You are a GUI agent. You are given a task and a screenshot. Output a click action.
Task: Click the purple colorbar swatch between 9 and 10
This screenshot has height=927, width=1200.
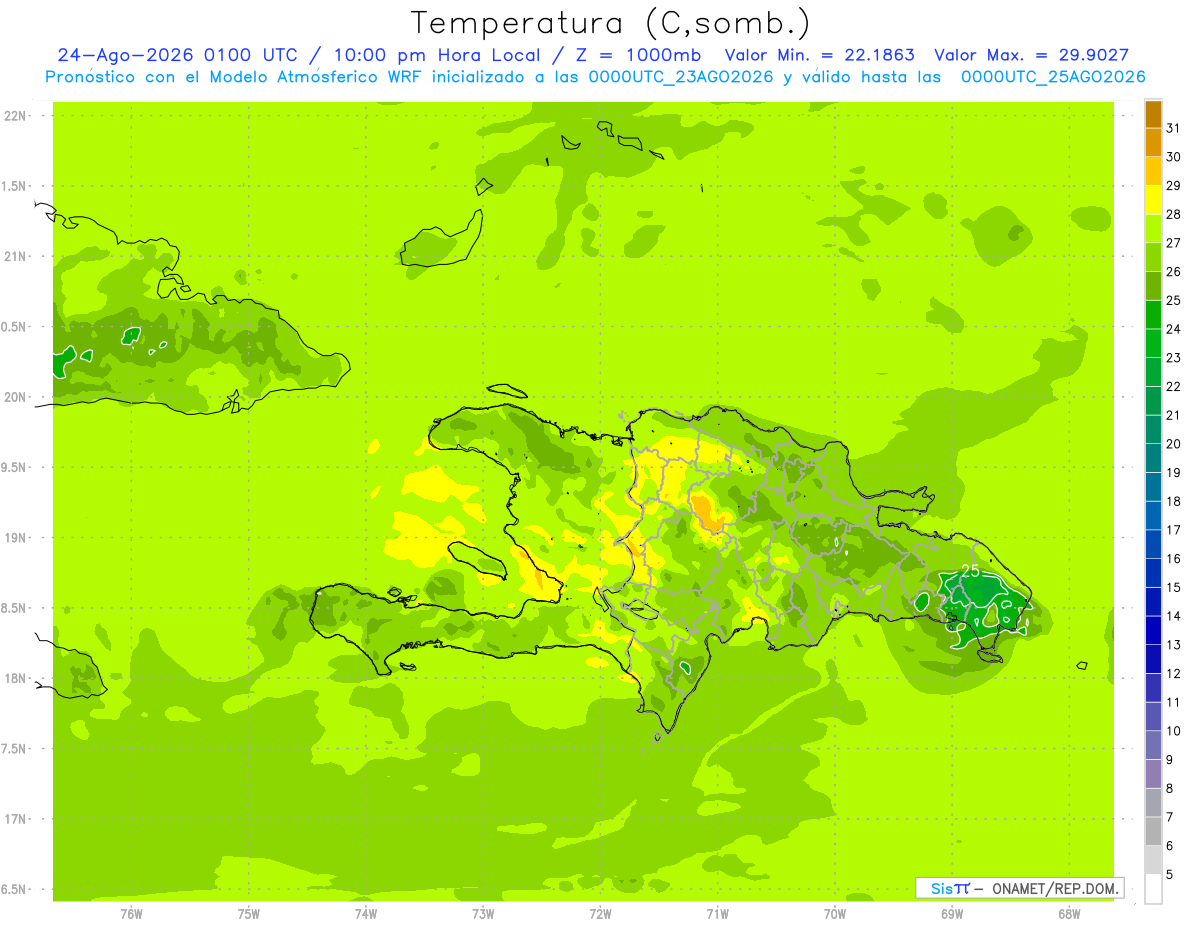pos(1153,746)
